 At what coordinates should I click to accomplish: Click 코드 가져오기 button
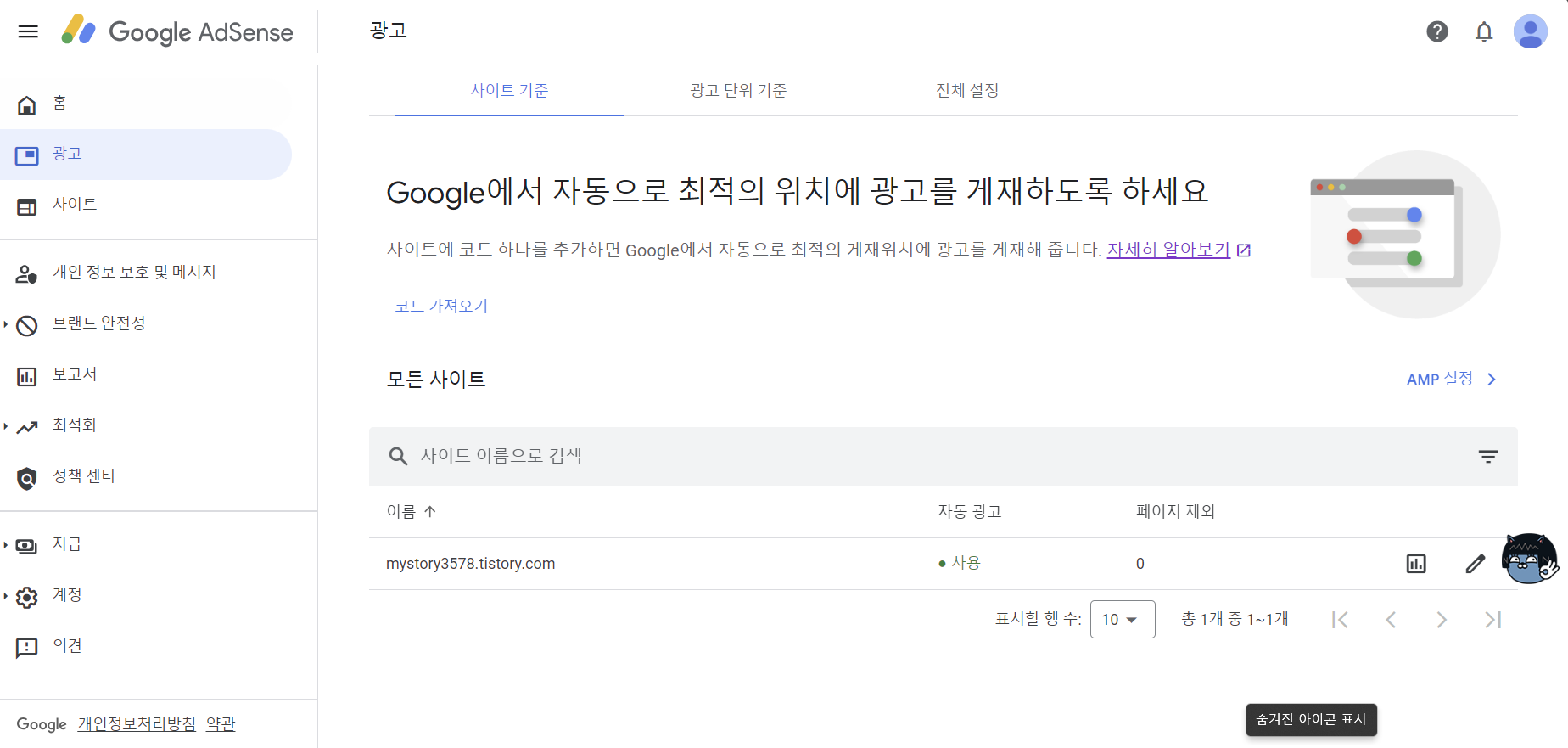pos(441,306)
